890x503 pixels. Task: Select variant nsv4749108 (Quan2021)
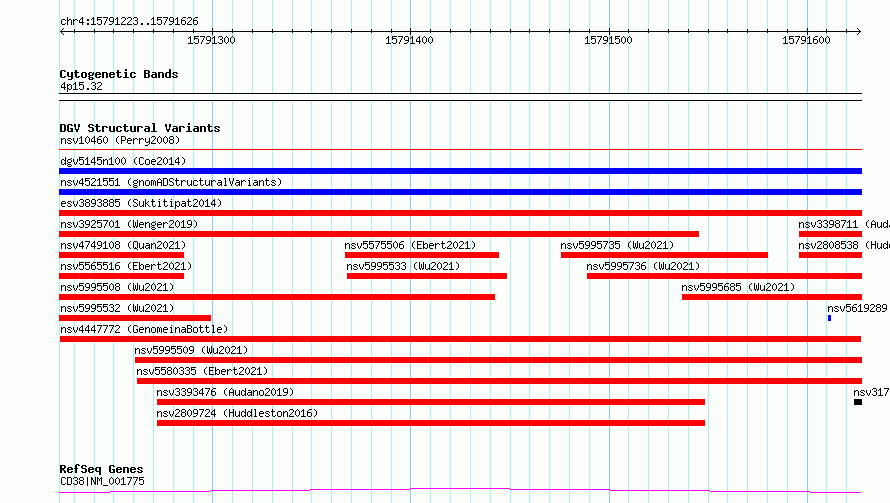click(x=123, y=245)
